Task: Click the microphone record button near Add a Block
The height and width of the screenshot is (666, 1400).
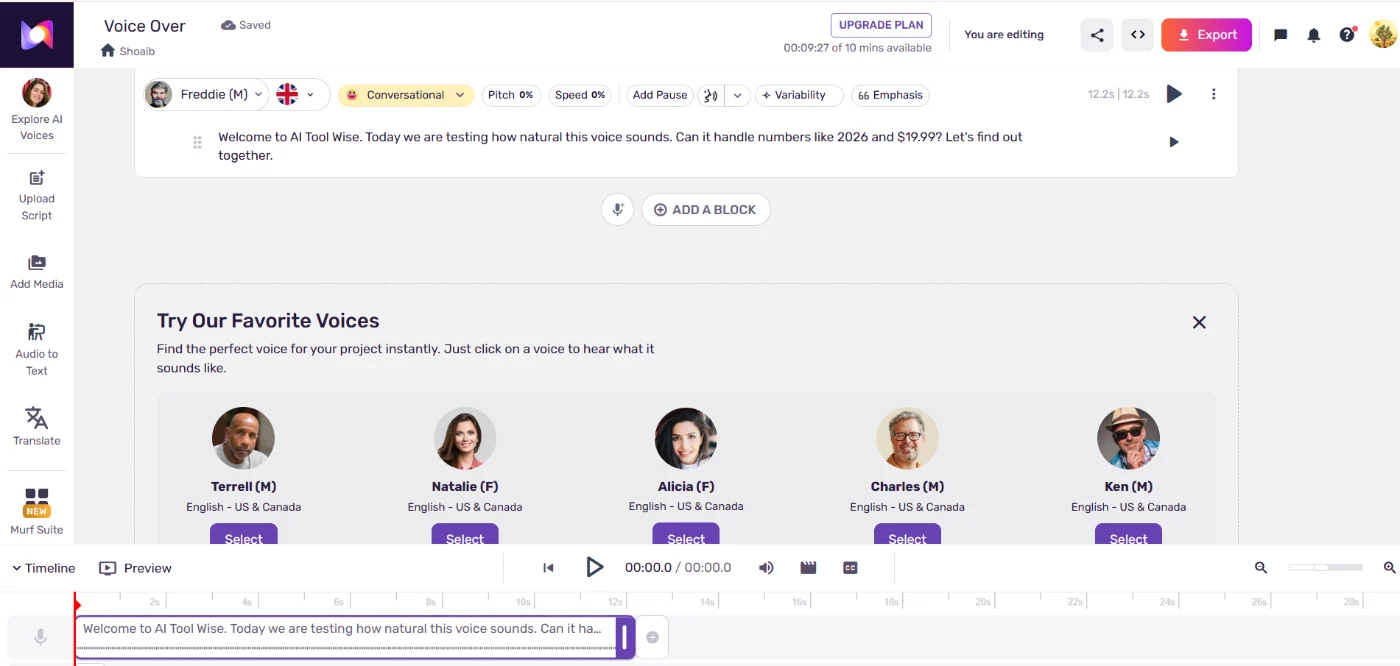Action: coord(618,210)
